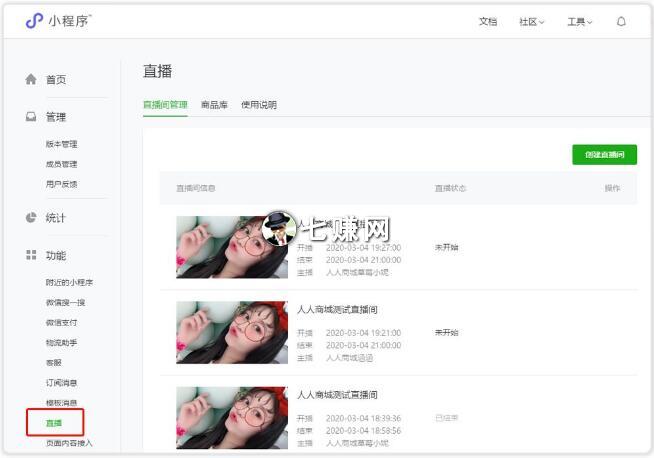Click 未开始 status of the 19:27:00 room
The height and width of the screenshot is (458, 654).
tap(446, 247)
